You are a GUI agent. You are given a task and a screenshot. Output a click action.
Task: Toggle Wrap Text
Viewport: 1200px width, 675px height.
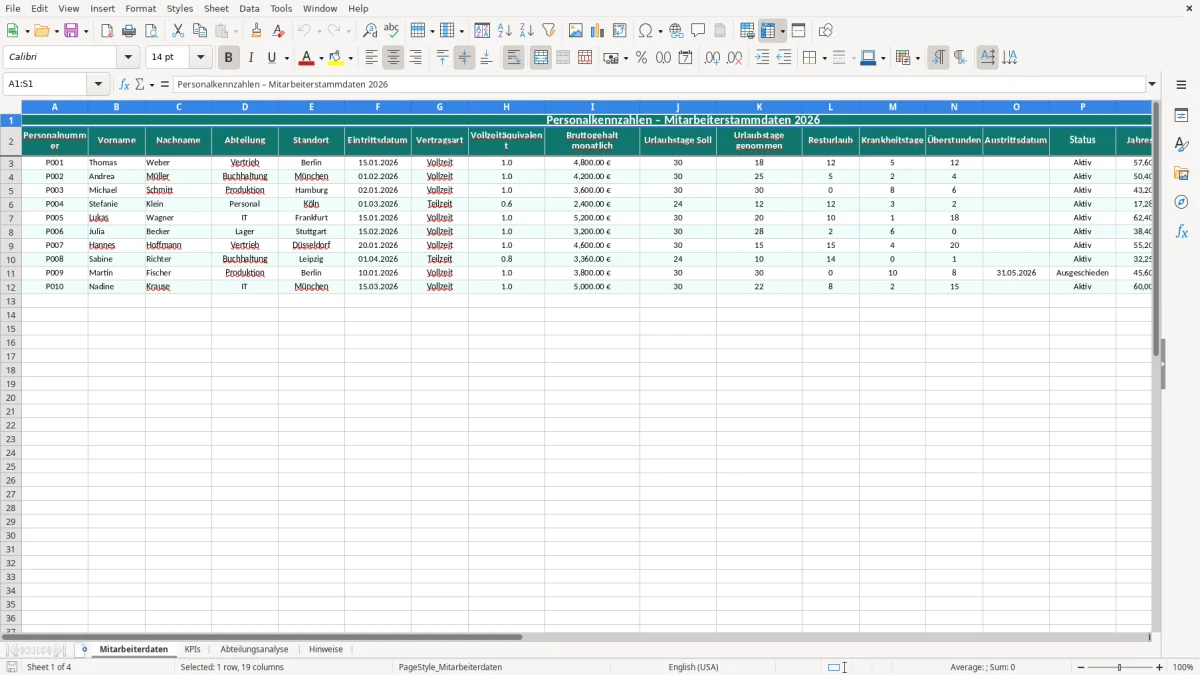(513, 58)
